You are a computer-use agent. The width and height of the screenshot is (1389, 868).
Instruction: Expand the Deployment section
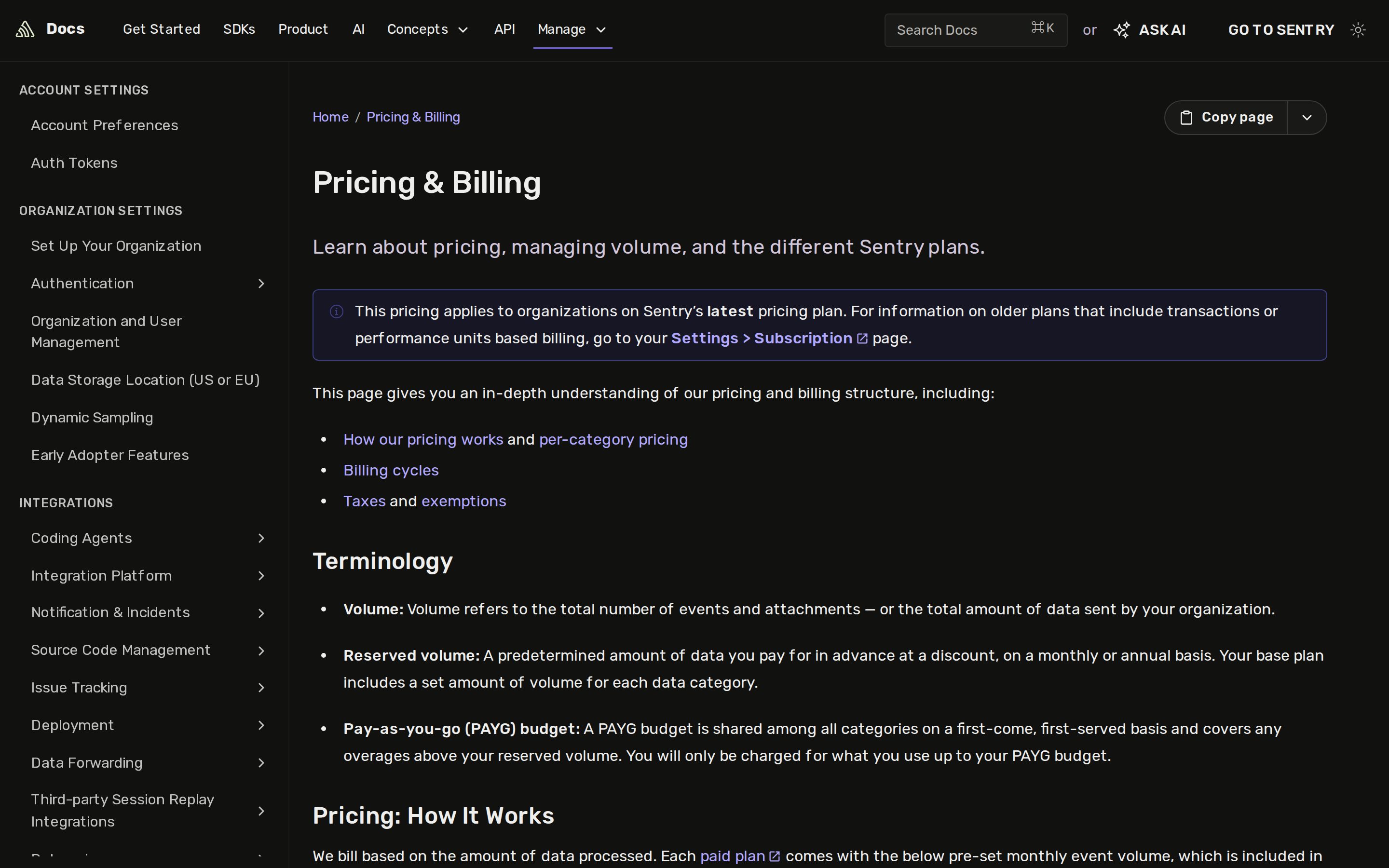(x=261, y=726)
